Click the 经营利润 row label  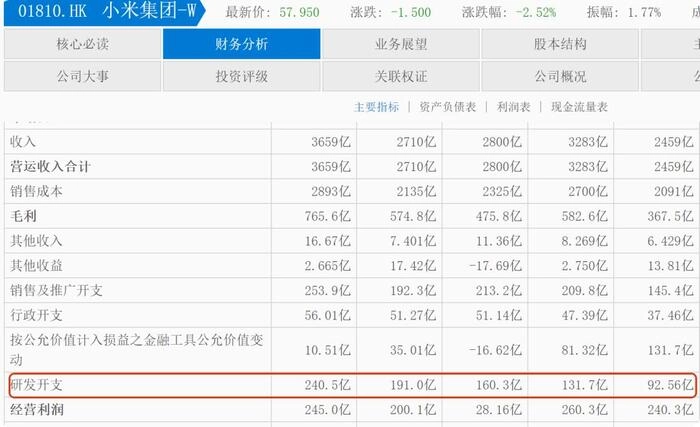[37, 410]
